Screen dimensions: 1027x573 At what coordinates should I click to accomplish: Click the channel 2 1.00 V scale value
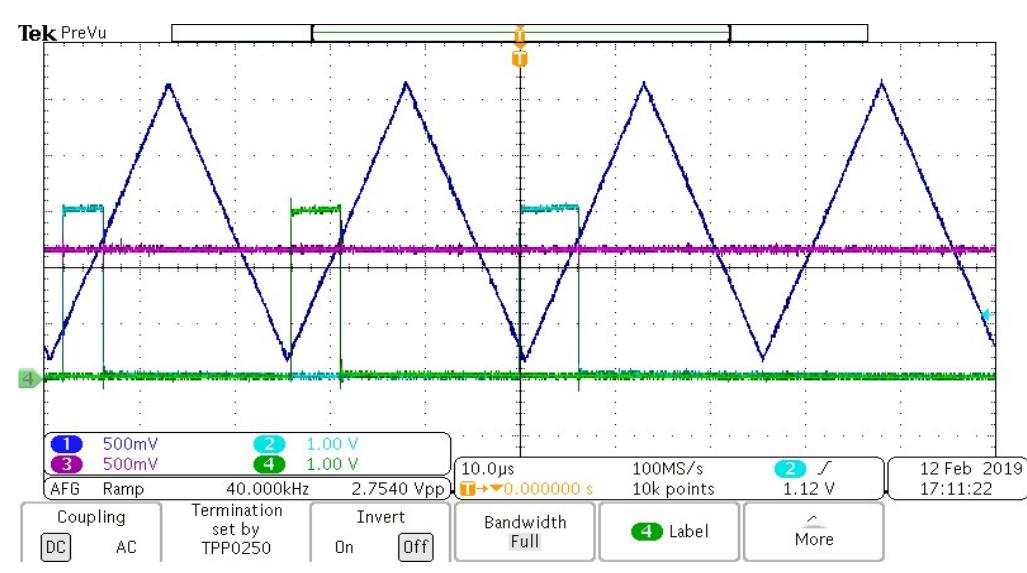tap(332, 444)
